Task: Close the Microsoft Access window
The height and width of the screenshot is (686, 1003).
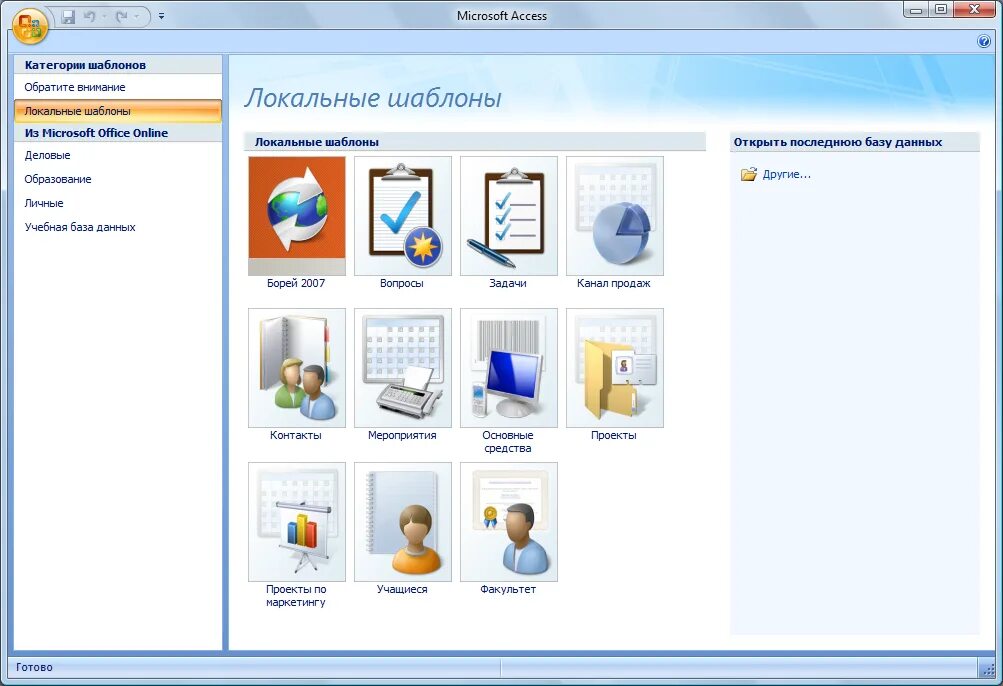Action: coord(974,10)
